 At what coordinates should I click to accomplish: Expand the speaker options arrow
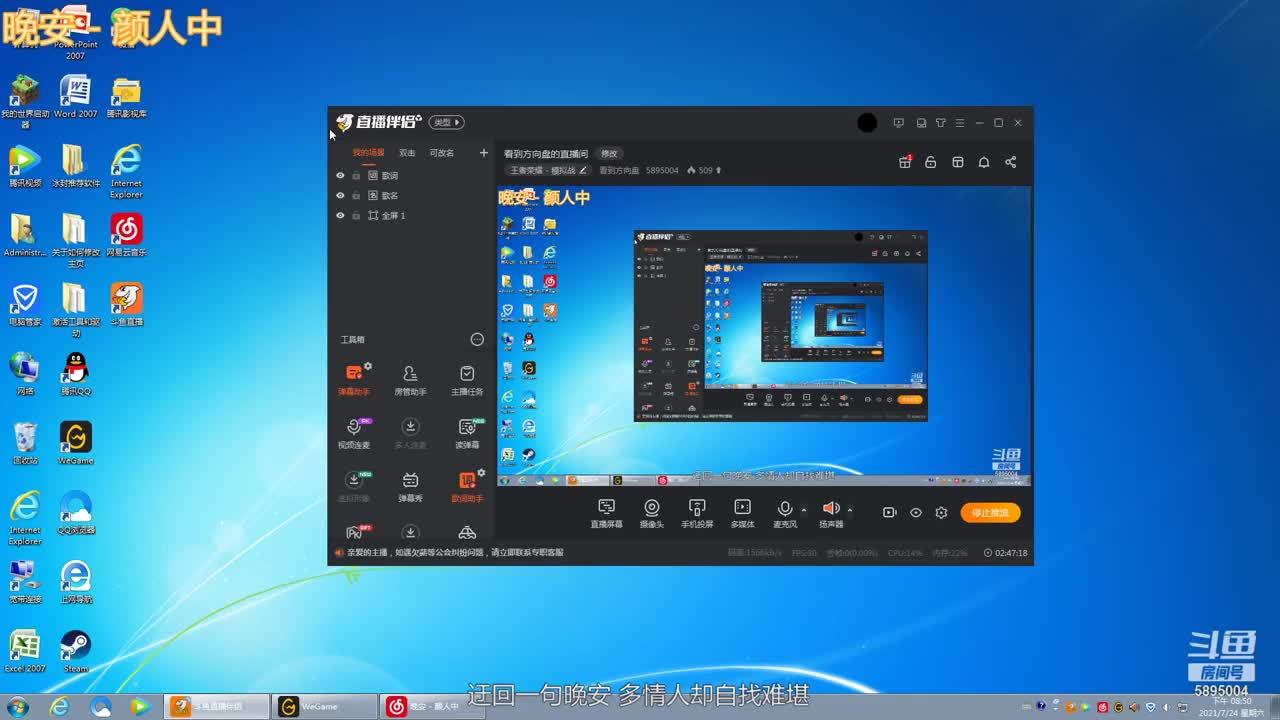click(x=850, y=510)
